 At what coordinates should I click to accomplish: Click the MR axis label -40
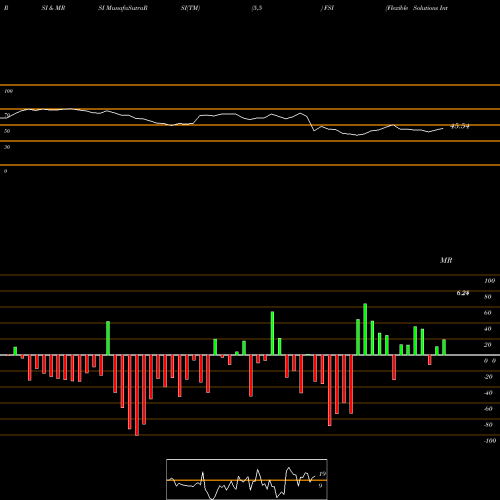click(488, 393)
